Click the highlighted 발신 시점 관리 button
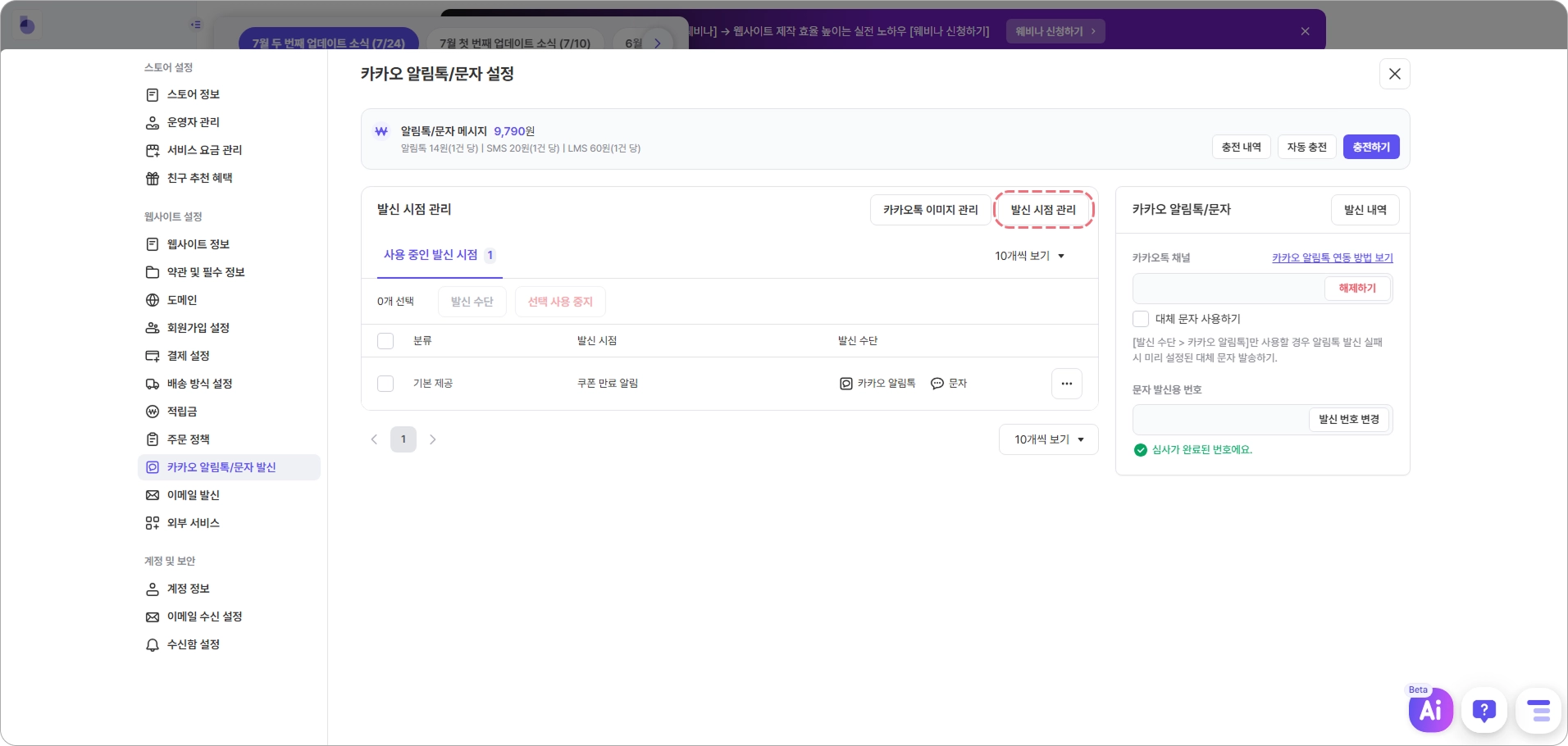The image size is (1568, 746). 1043,210
